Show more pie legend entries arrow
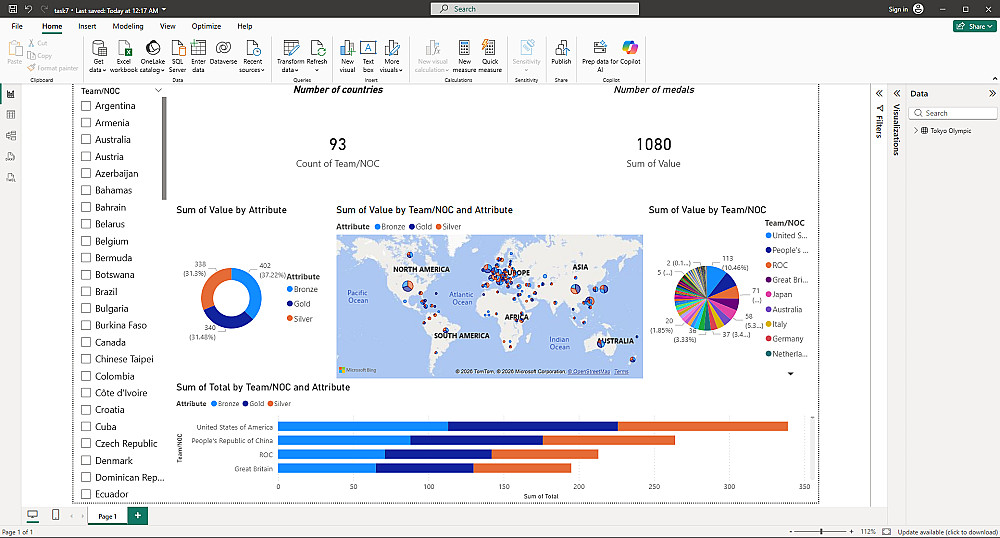Screen dimensions: 1000x538 [x=791, y=374]
